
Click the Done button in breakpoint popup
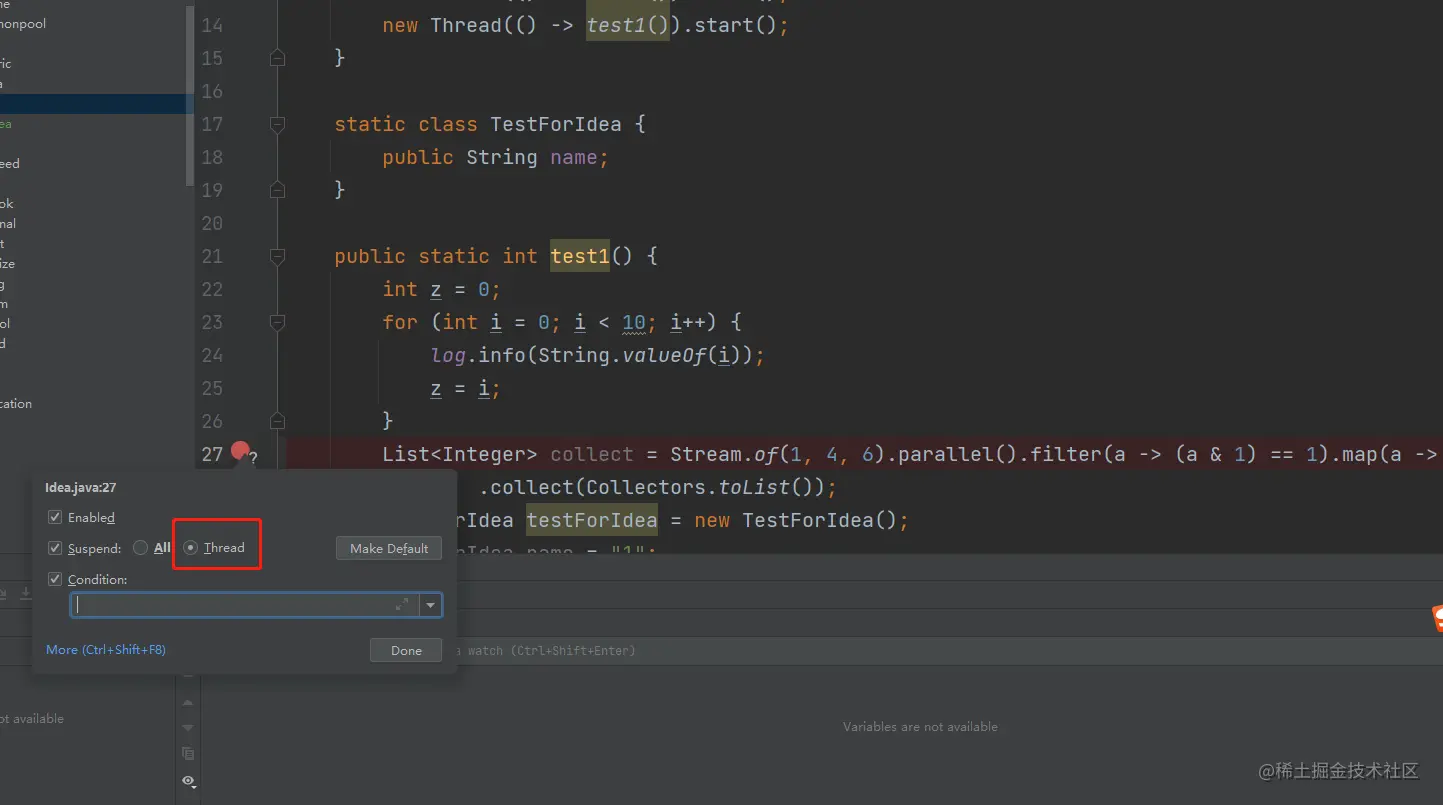coord(406,650)
